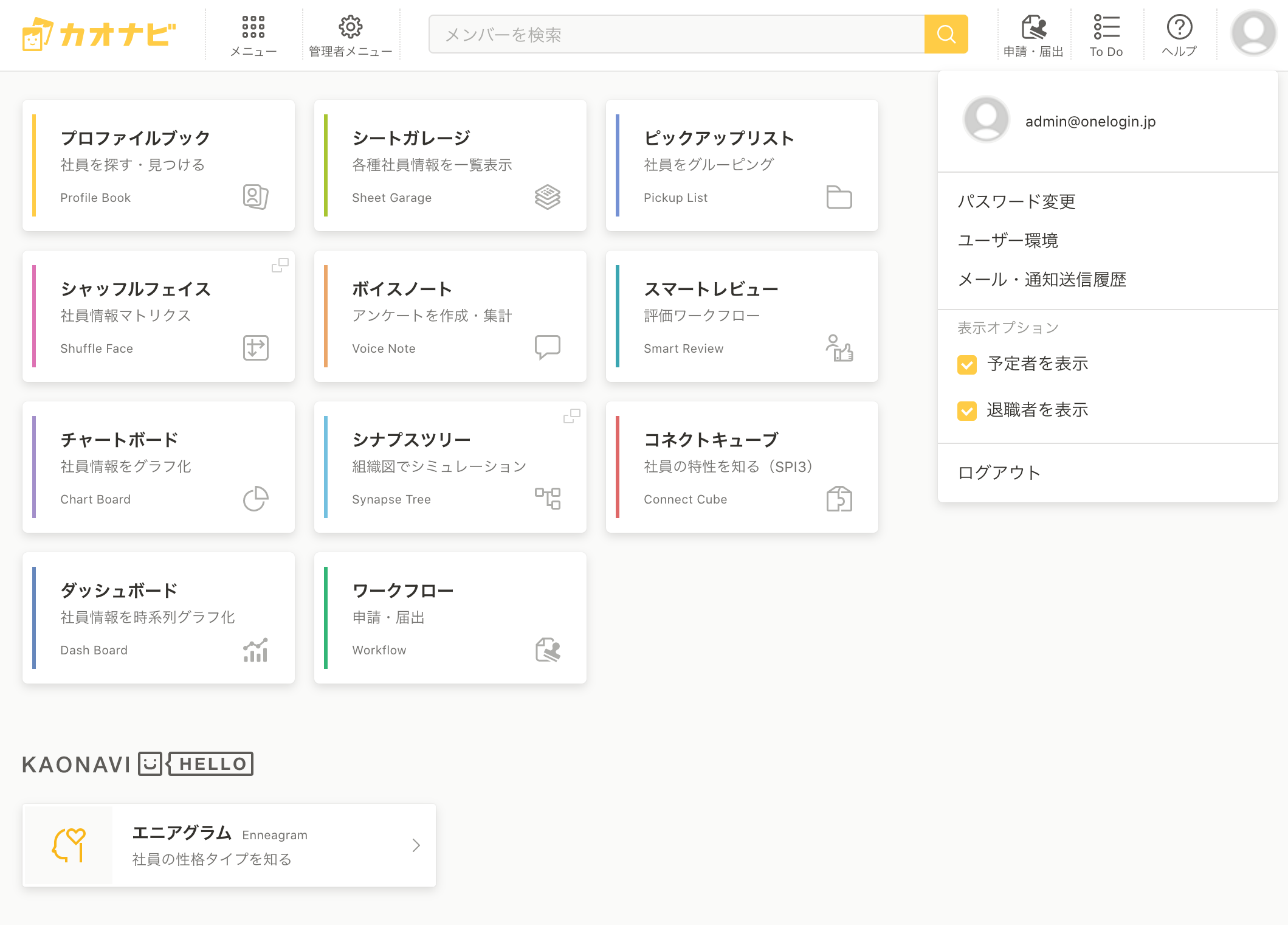The width and height of the screenshot is (1288, 925).
Task: Click the KAONAVI HELLO logo
Action: coord(137,764)
